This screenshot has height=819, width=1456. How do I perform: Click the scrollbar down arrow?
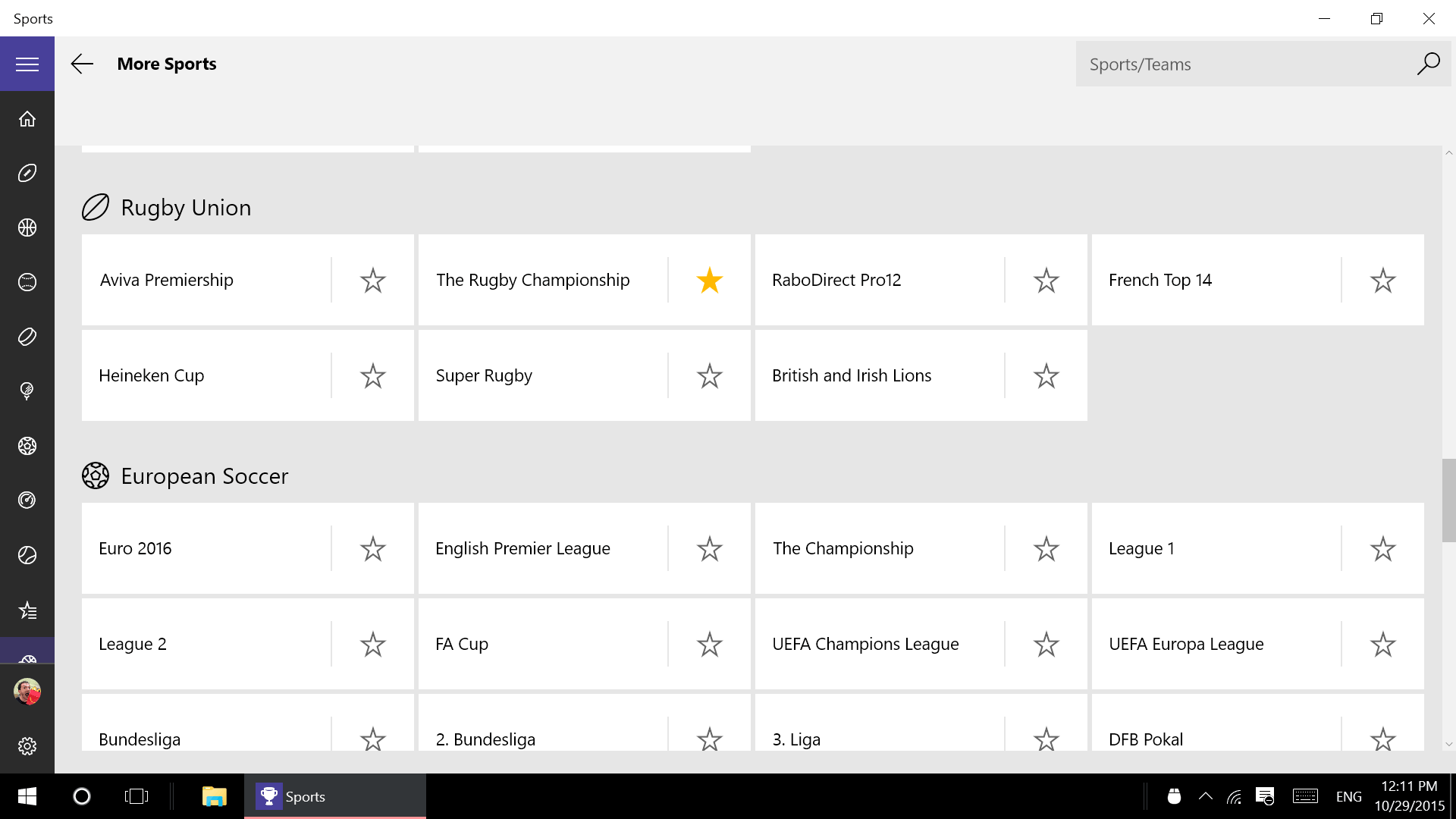pyautogui.click(x=1448, y=744)
